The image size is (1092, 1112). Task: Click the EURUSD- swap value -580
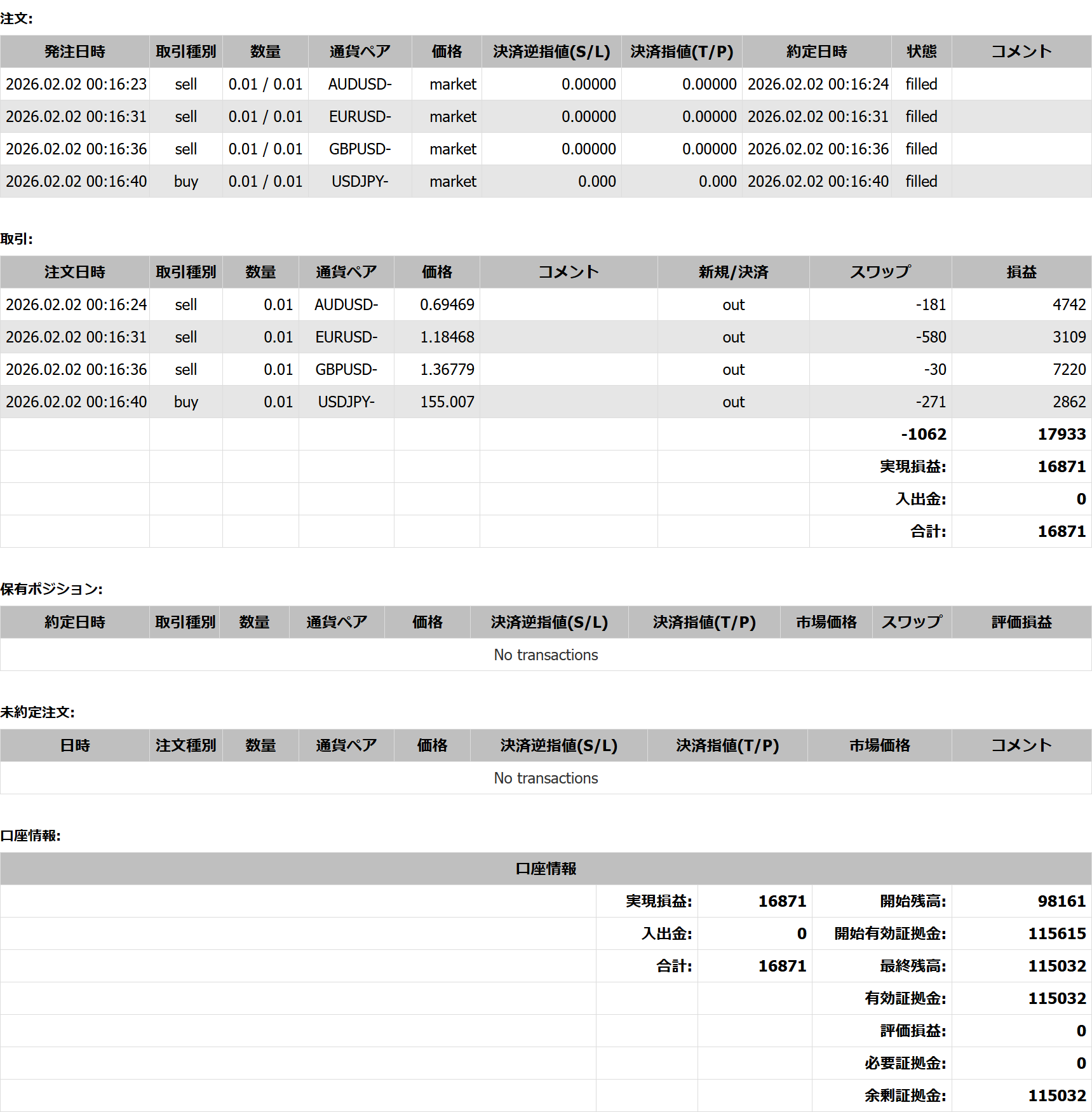(x=931, y=337)
